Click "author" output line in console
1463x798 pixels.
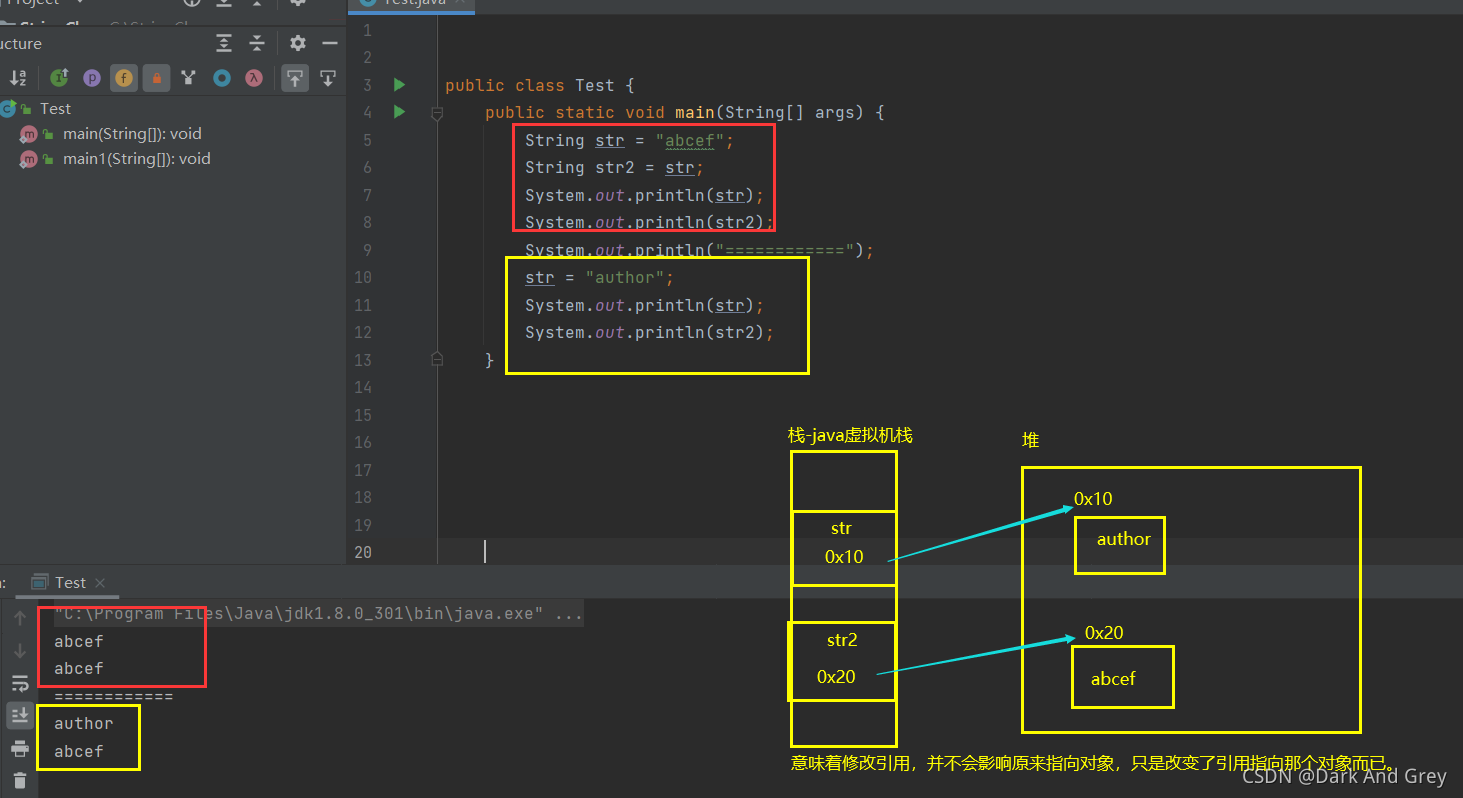click(84, 723)
